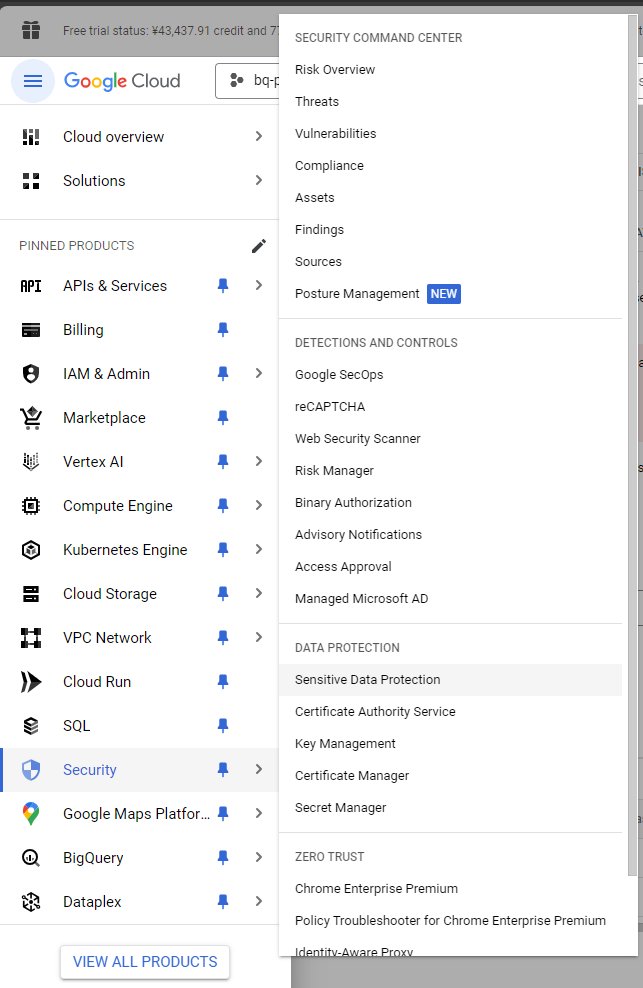Unpin Vertex AI
643x988 pixels.
(x=223, y=462)
